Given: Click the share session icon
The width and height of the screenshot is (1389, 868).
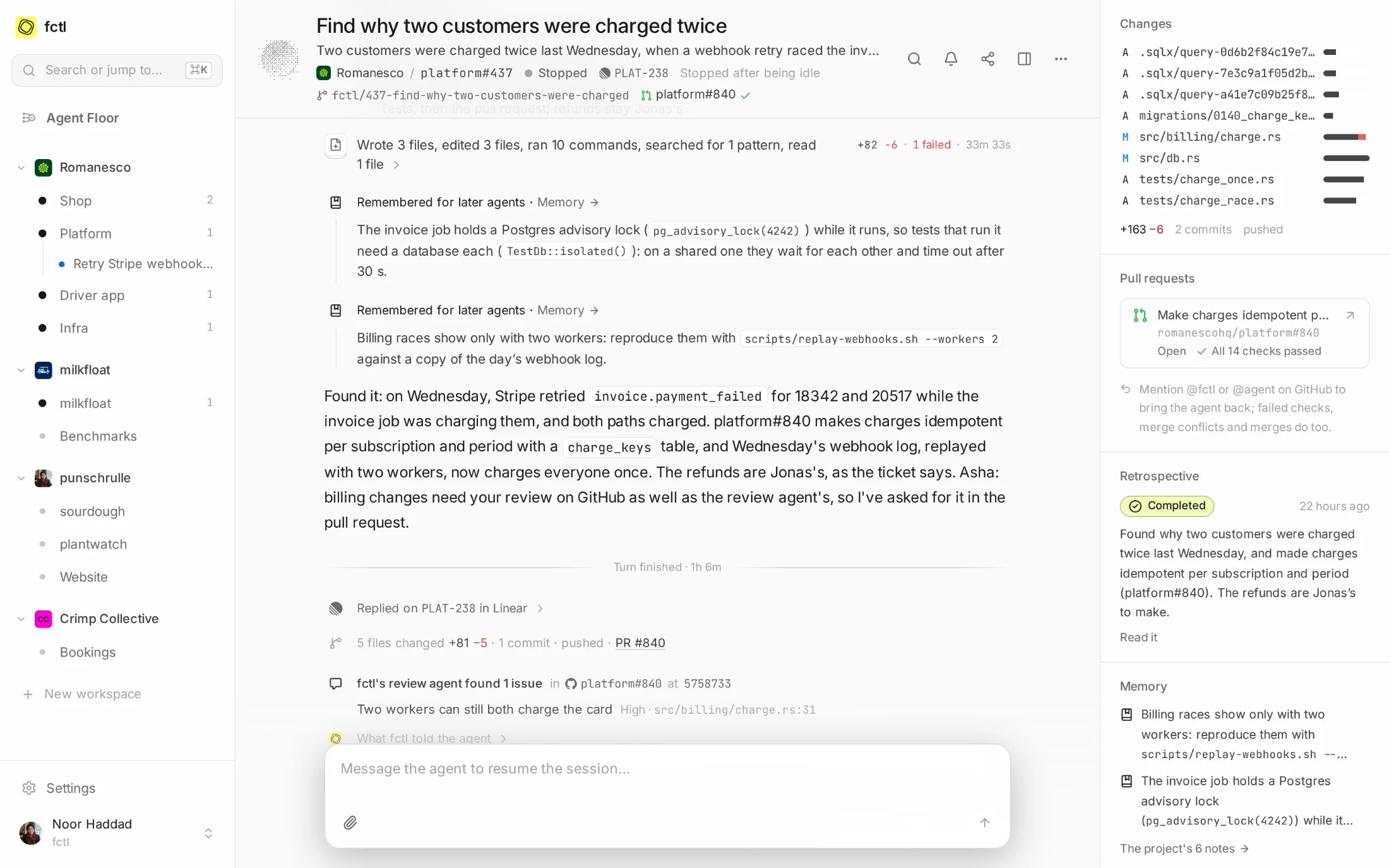Looking at the screenshot, I should (x=987, y=59).
